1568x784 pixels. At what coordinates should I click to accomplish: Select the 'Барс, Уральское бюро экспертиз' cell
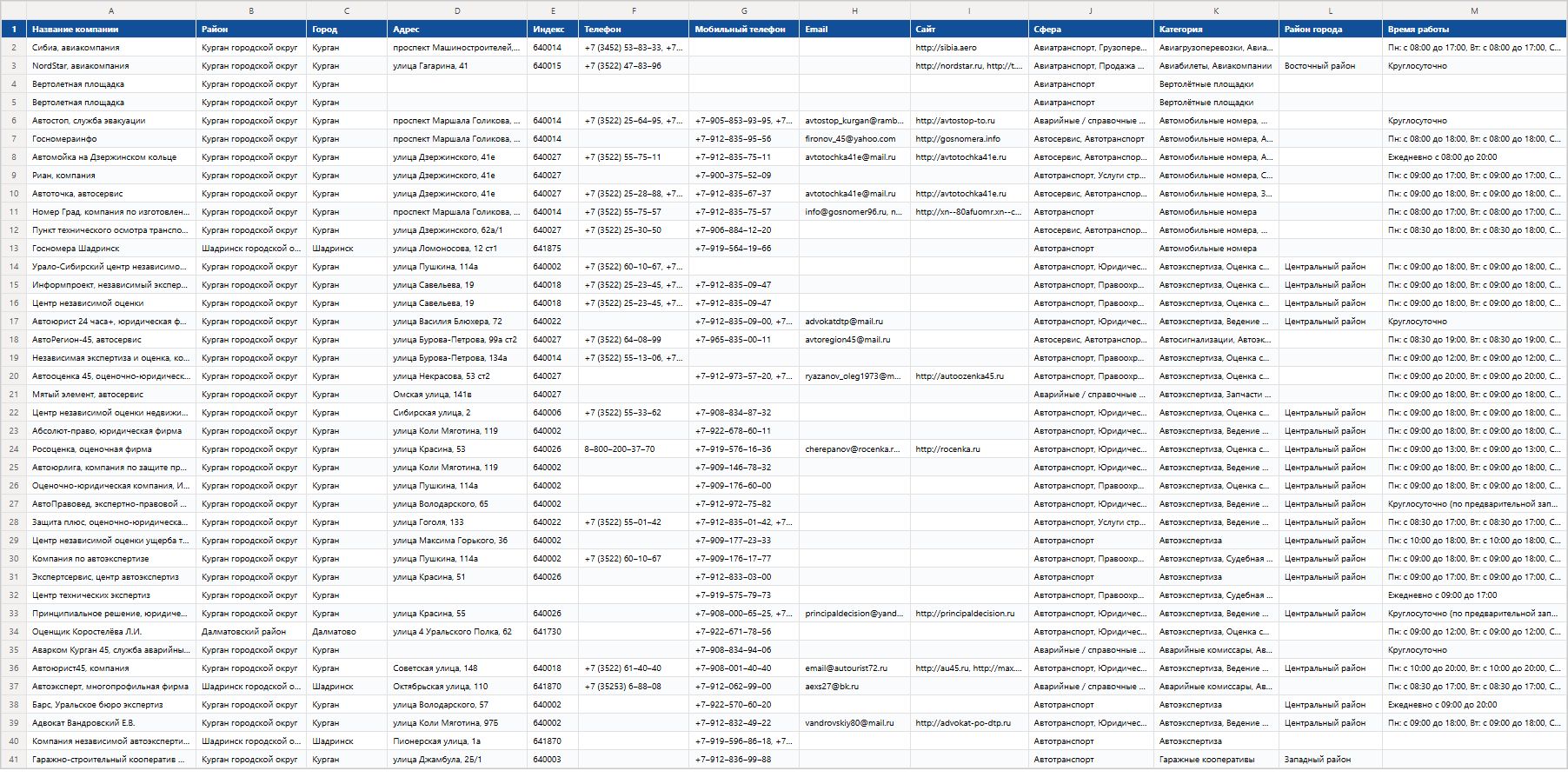(111, 705)
